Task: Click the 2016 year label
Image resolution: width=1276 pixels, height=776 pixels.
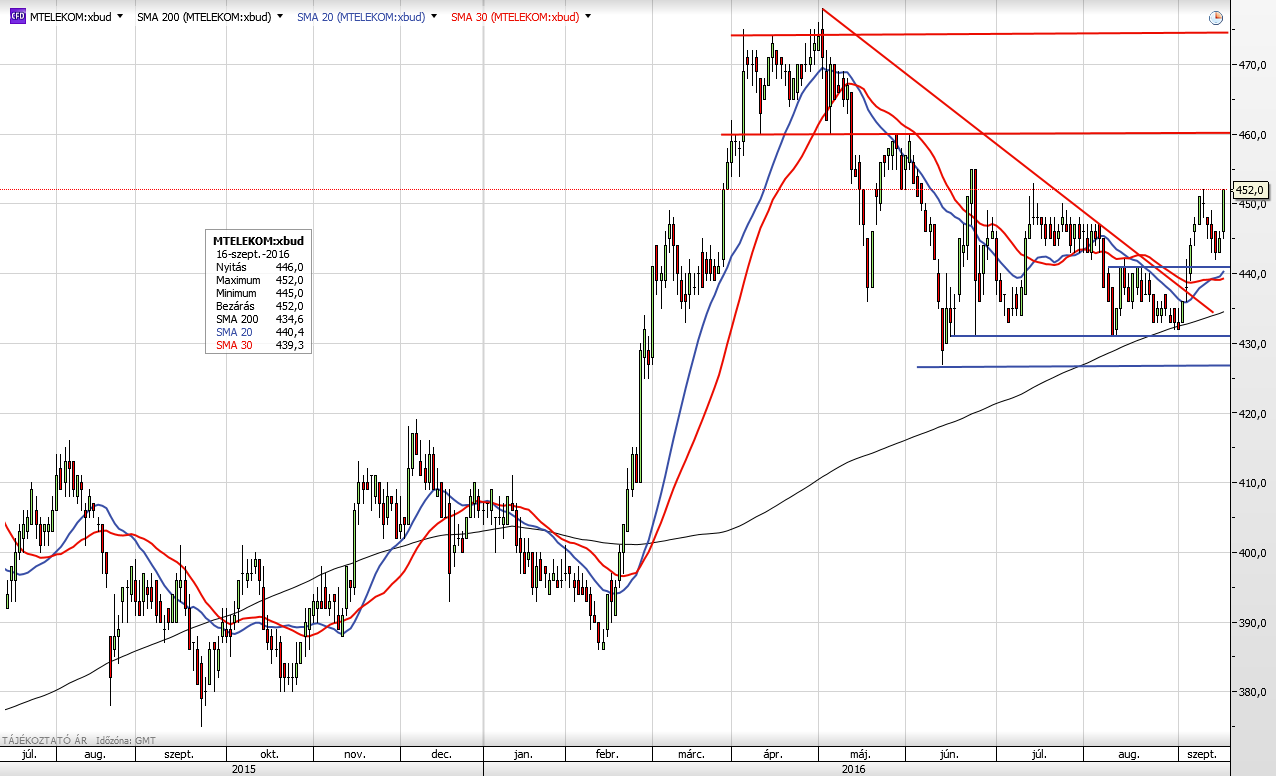Action: 853,769
